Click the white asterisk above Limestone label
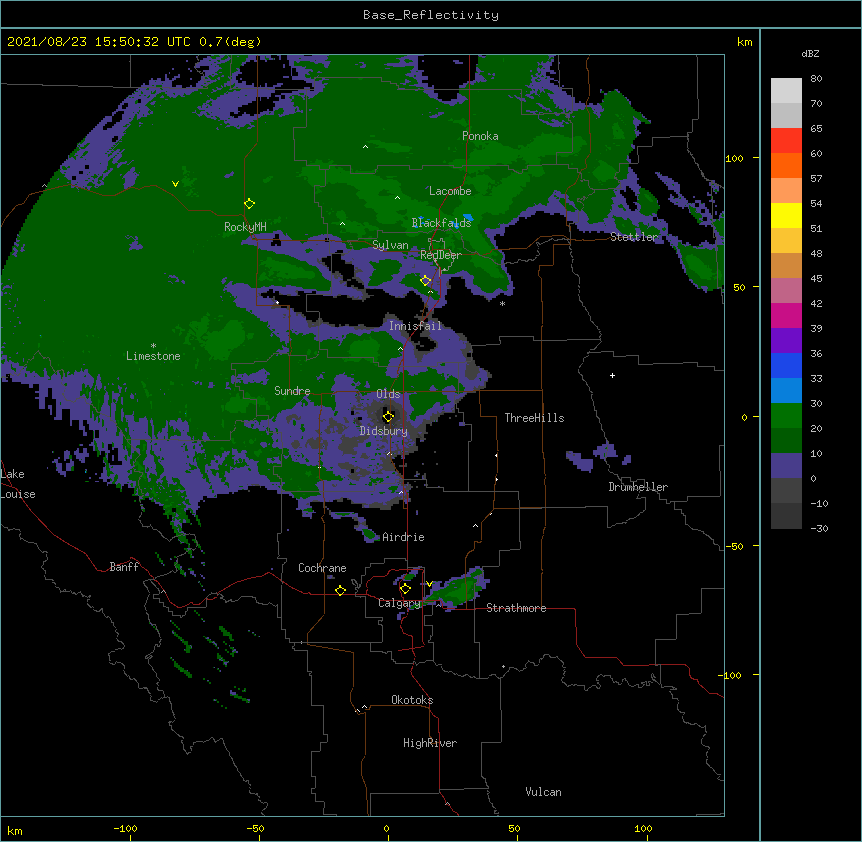Viewport: 862px width, 842px height. pos(153,346)
